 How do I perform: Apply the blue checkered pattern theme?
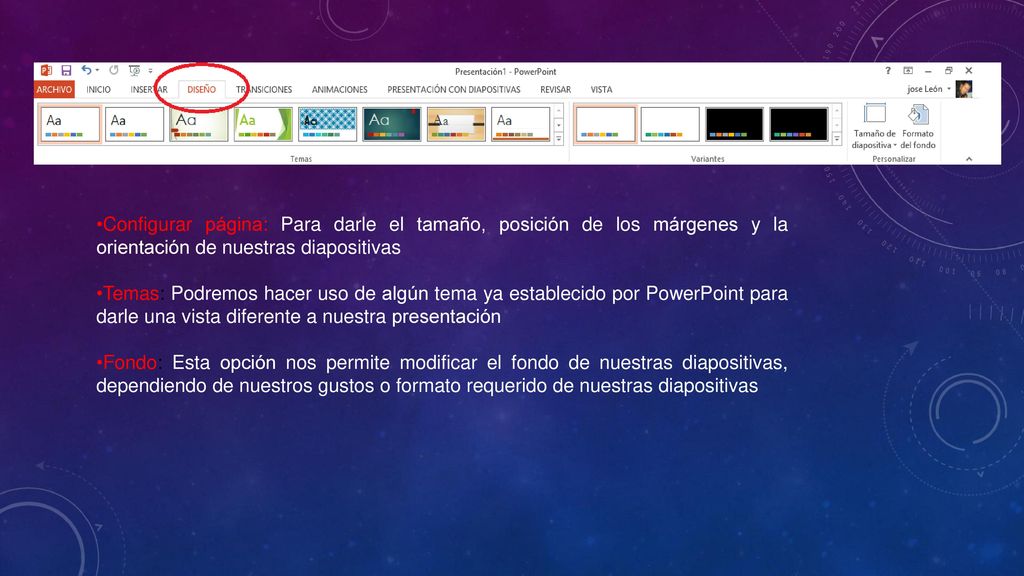327,124
